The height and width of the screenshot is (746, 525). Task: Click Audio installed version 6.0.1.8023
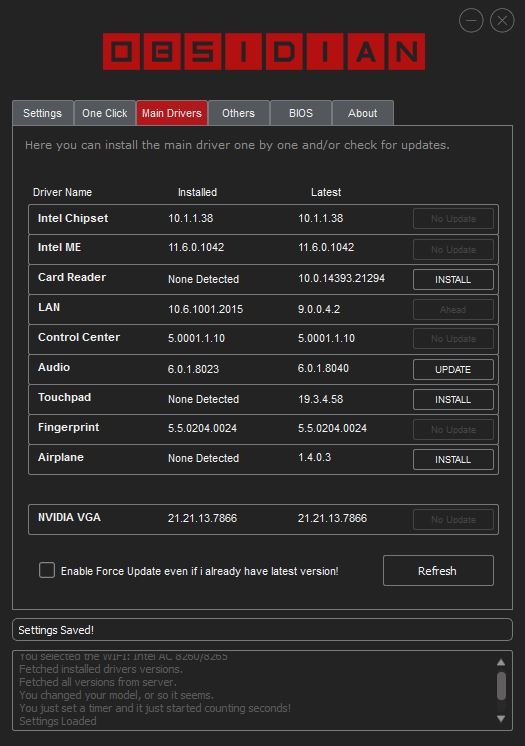[x=193, y=369]
